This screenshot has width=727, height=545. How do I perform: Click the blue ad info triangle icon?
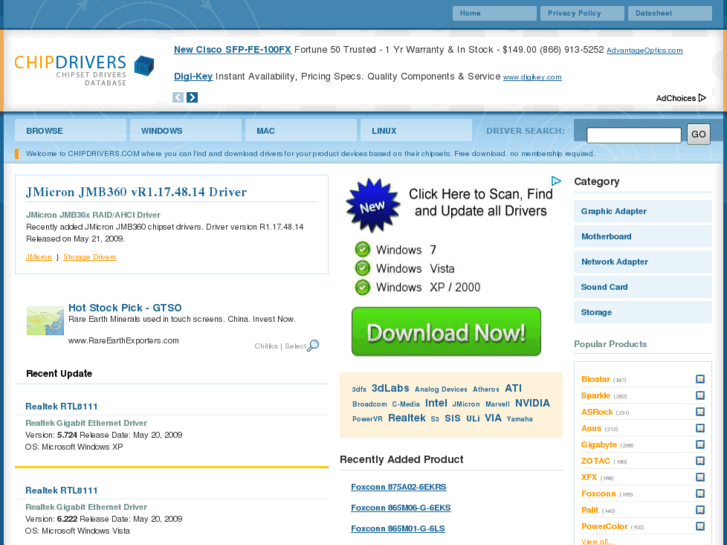pos(556,181)
